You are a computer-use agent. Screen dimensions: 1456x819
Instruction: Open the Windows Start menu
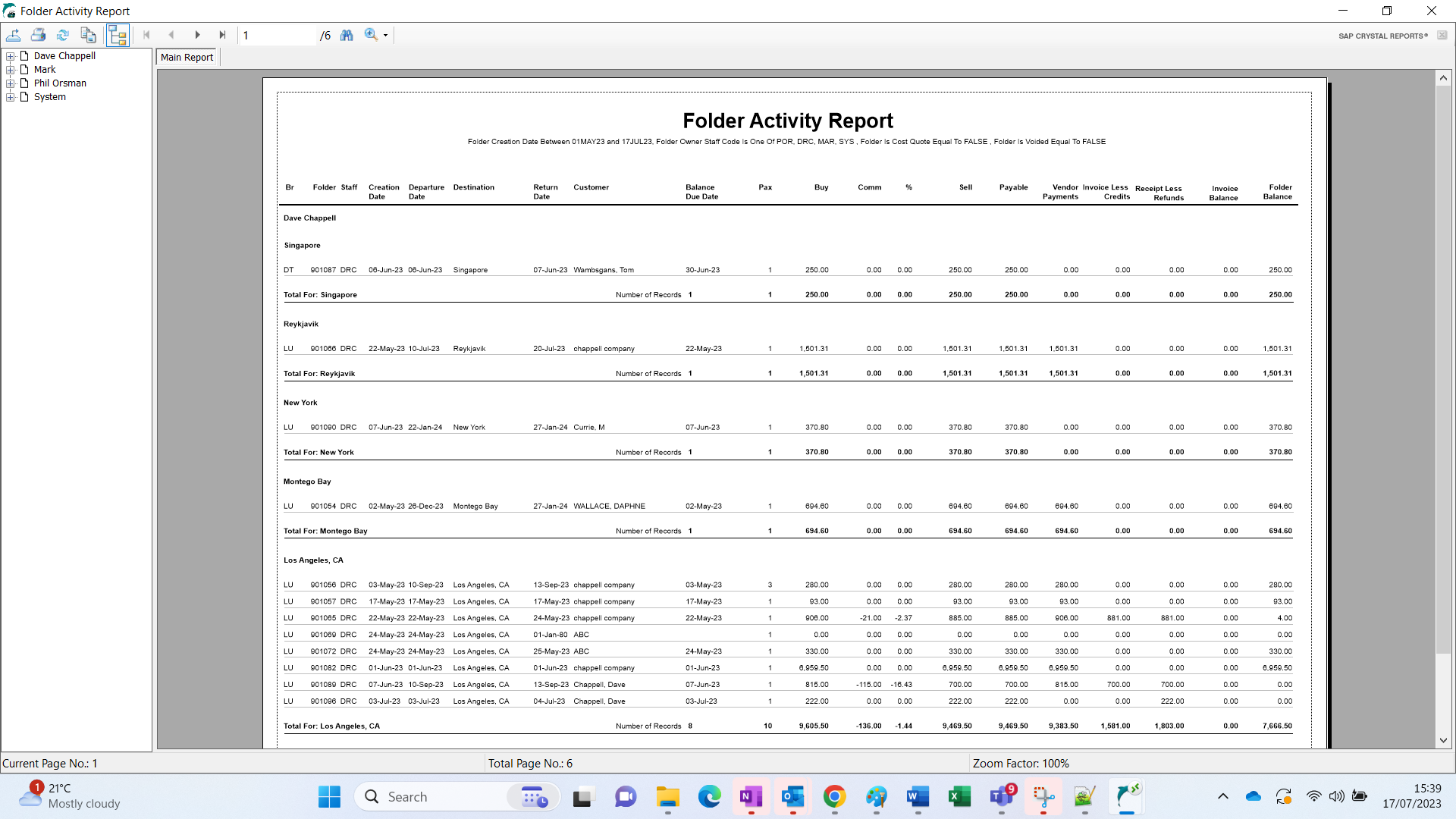click(x=329, y=797)
